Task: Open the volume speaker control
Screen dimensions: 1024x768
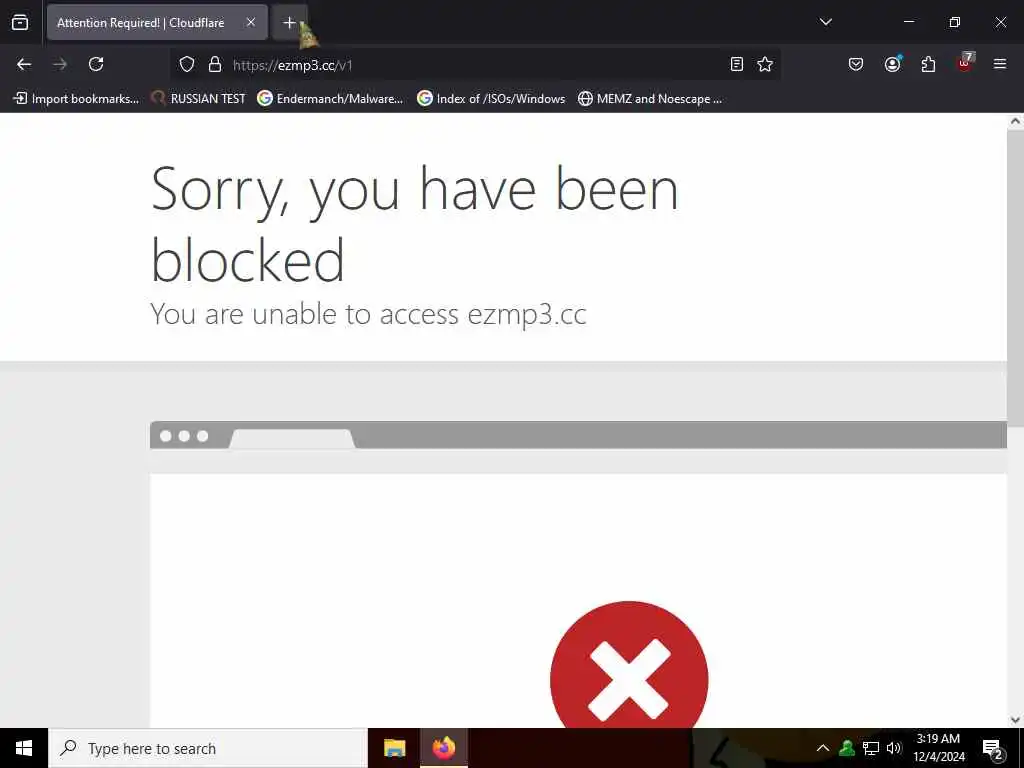Action: point(894,748)
